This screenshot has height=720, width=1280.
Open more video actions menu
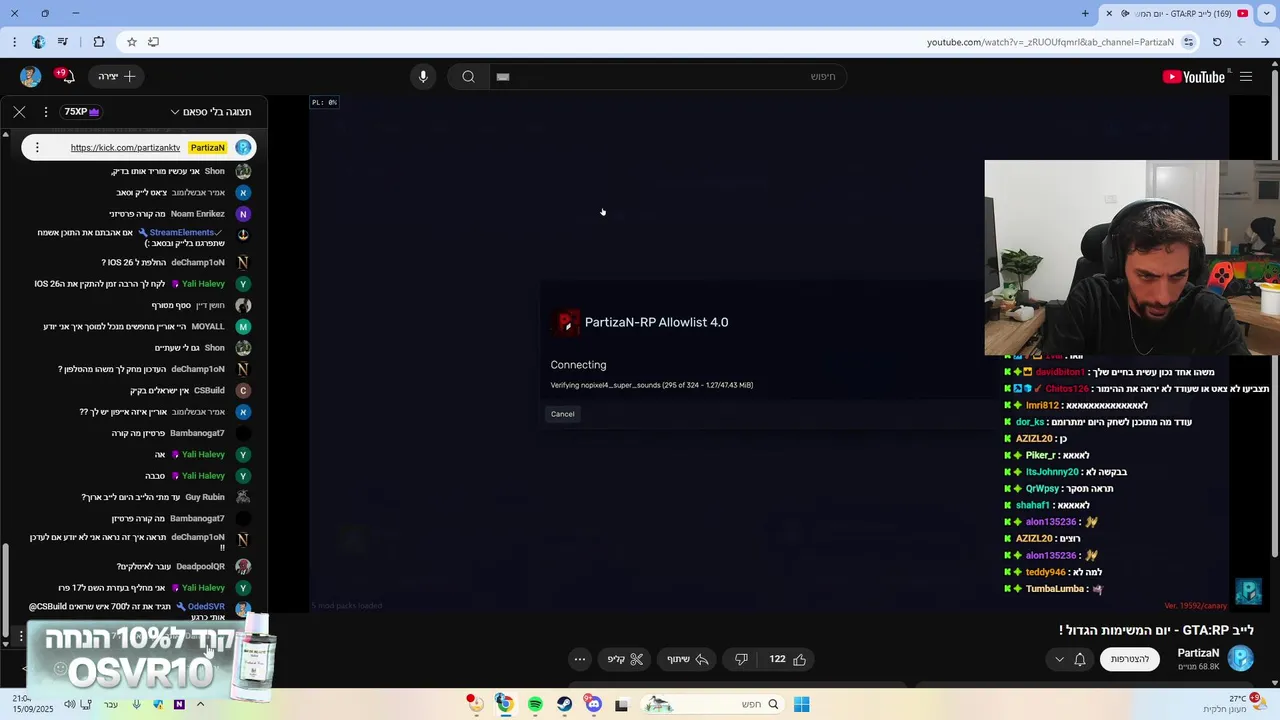coord(580,659)
